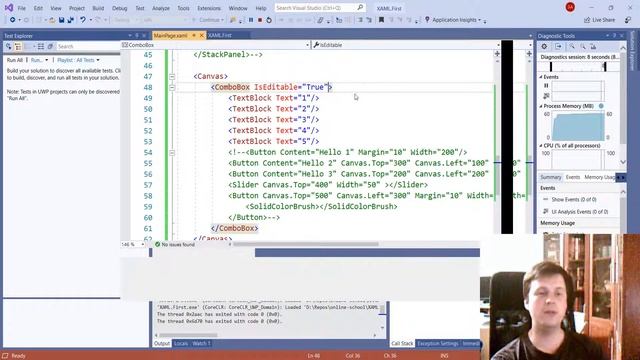Click Show Events link

pos(573,199)
